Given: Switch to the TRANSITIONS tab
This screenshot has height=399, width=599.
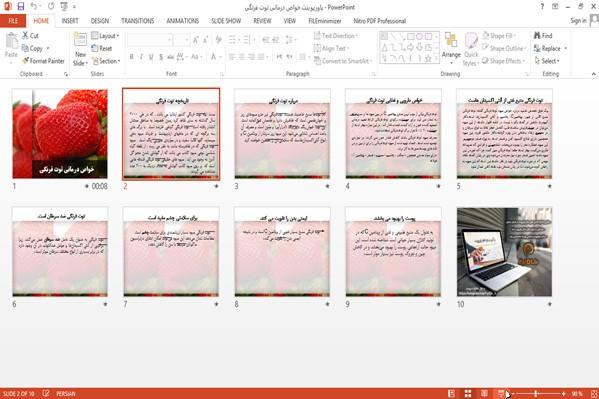Looking at the screenshot, I should tap(138, 21).
